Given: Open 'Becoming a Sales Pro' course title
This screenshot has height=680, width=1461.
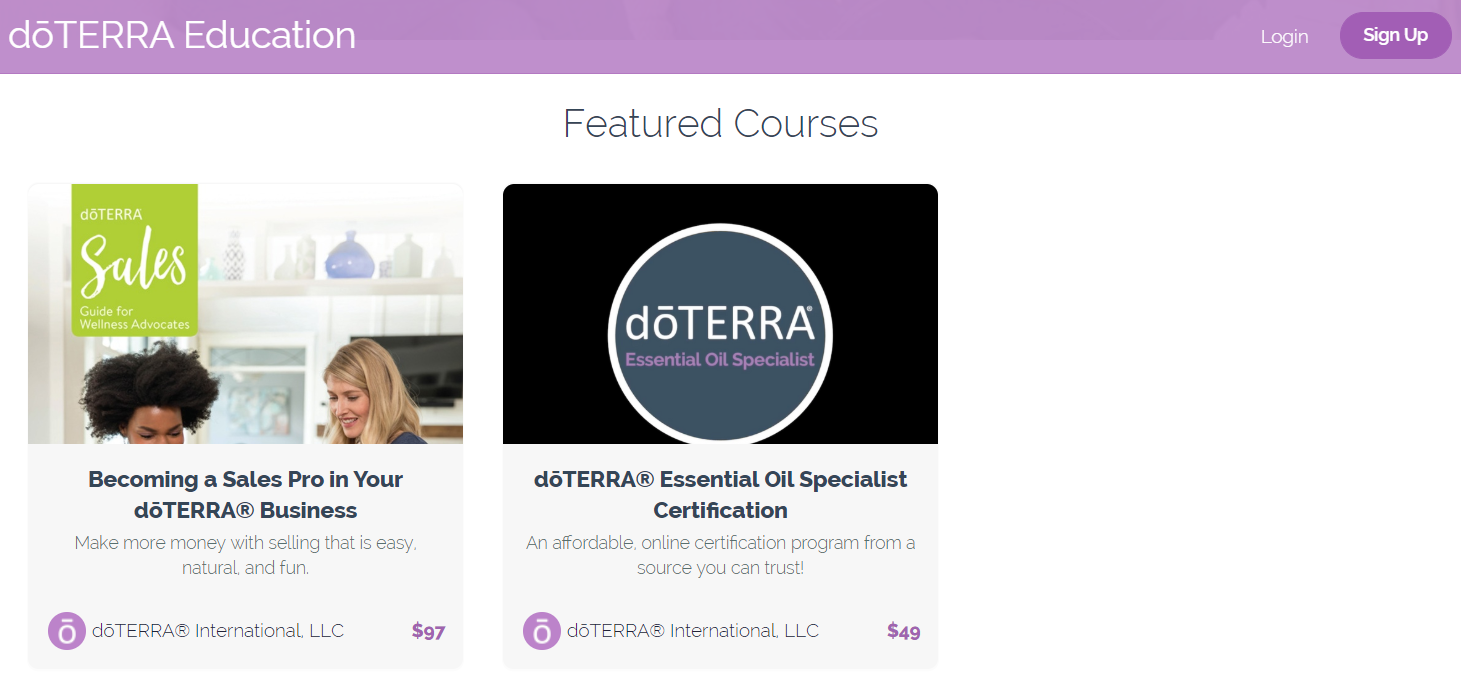Looking at the screenshot, I should point(245,494).
